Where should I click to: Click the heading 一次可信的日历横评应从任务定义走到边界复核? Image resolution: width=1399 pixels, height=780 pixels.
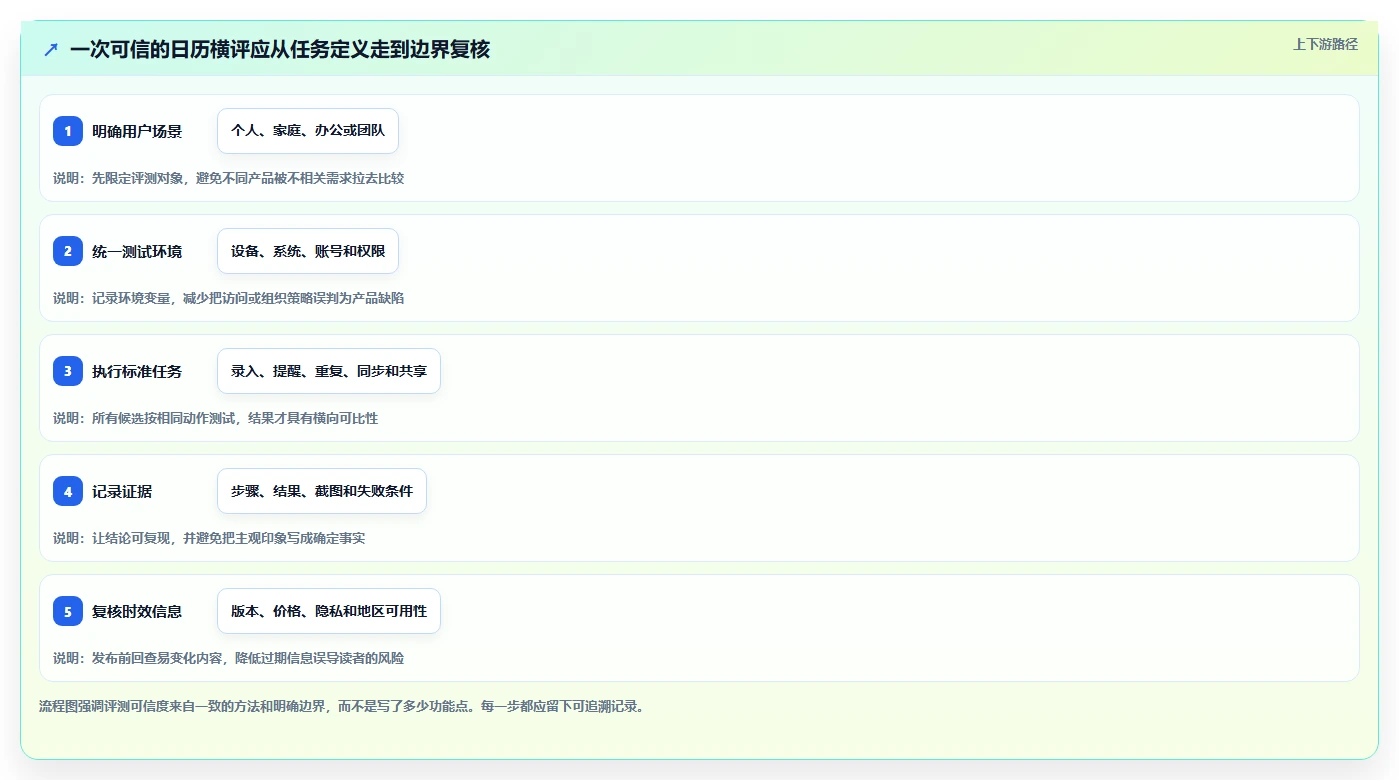pos(280,49)
